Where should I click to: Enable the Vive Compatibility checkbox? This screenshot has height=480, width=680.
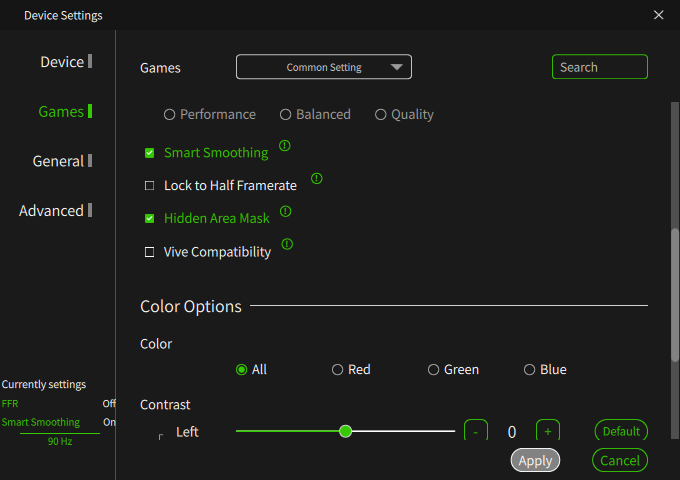click(x=150, y=252)
